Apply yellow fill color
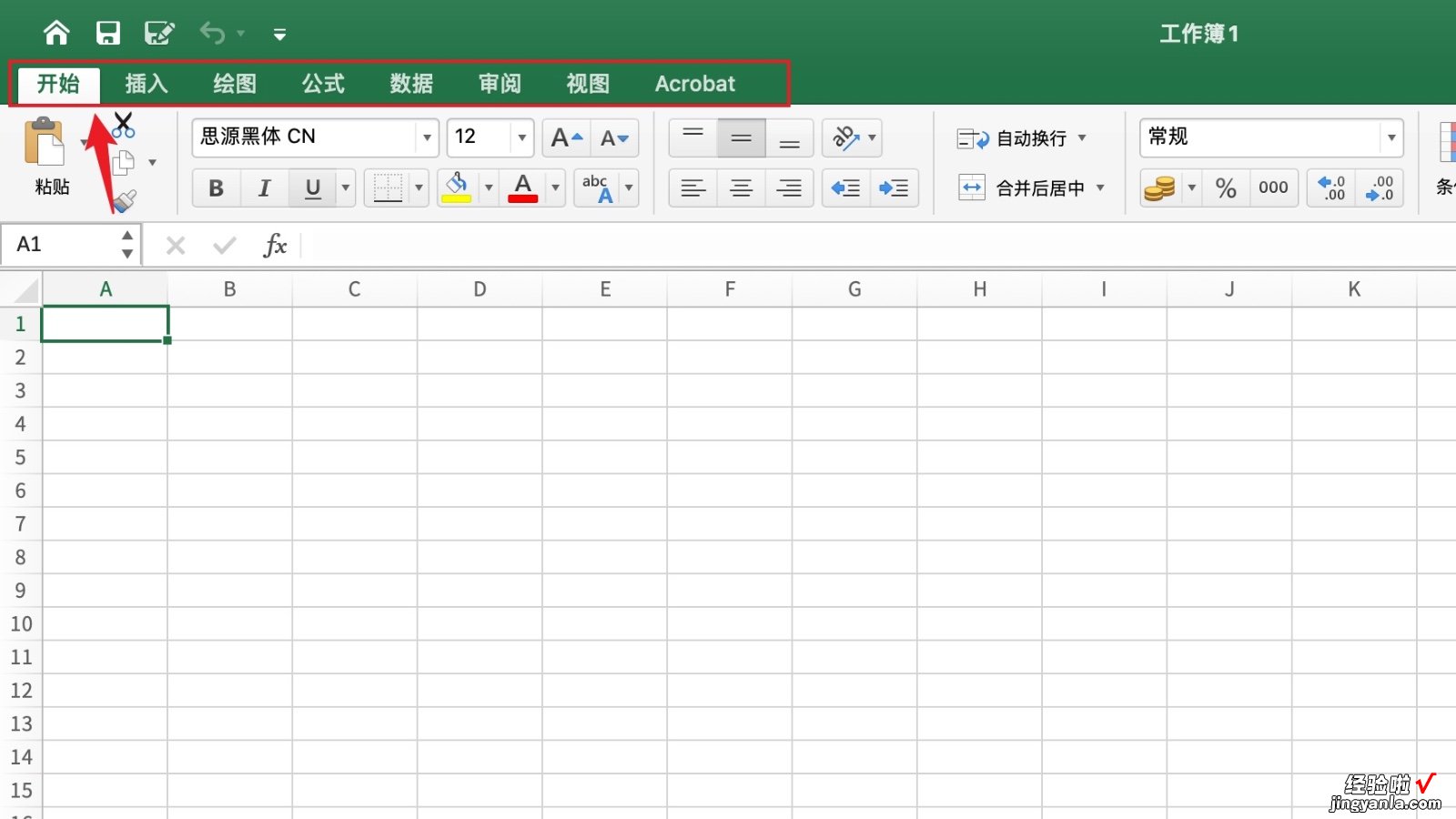Viewport: 1456px width, 819px height. [457, 188]
